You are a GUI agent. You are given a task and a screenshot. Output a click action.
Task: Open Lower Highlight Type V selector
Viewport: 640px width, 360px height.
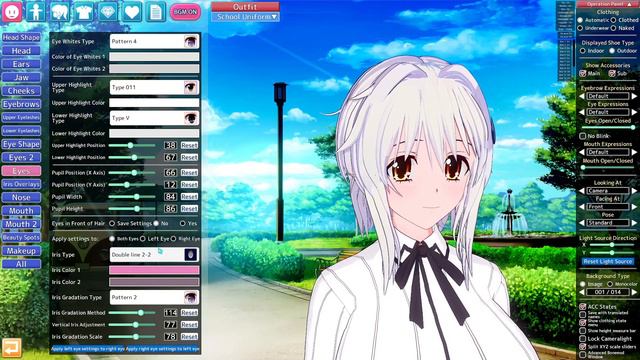click(154, 118)
